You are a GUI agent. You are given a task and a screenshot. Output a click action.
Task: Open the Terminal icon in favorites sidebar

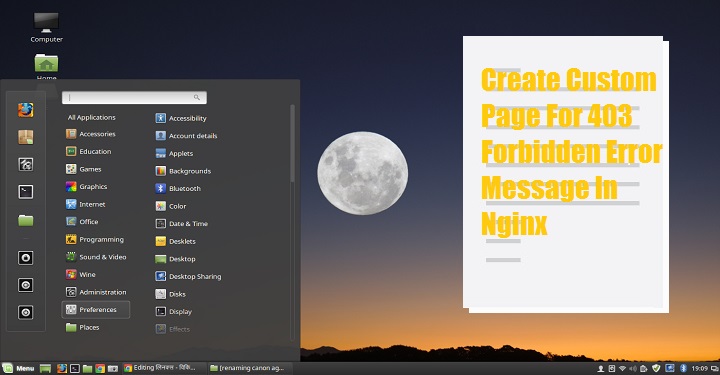(x=26, y=192)
